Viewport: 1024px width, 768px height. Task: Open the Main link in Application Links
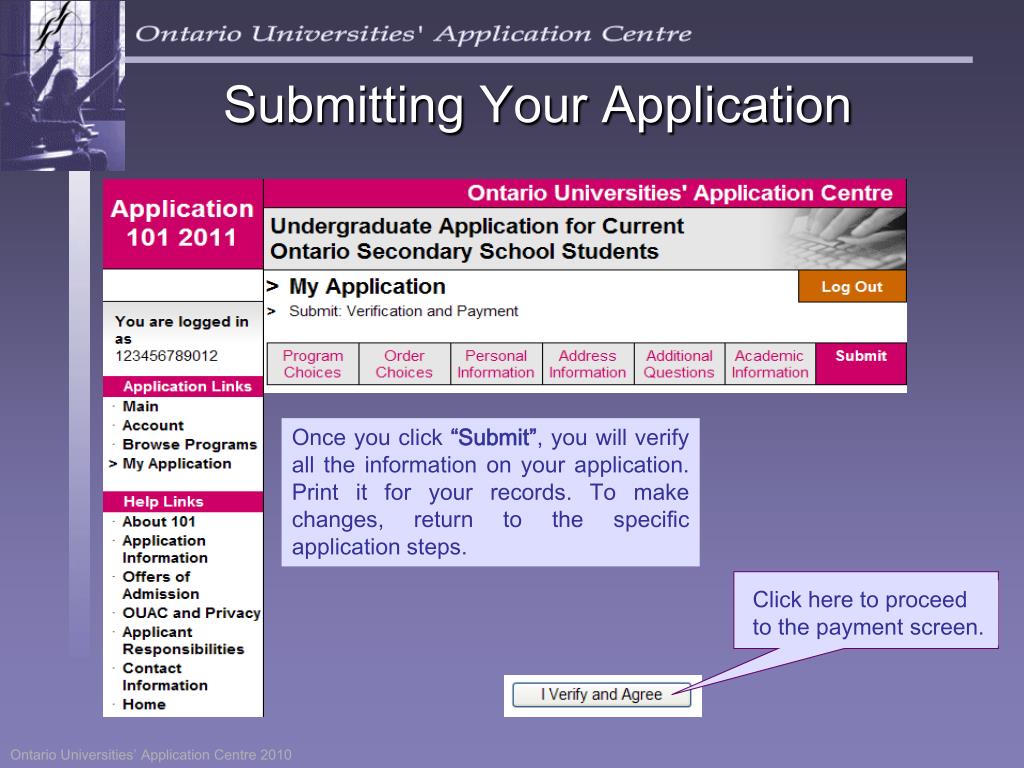pos(140,406)
